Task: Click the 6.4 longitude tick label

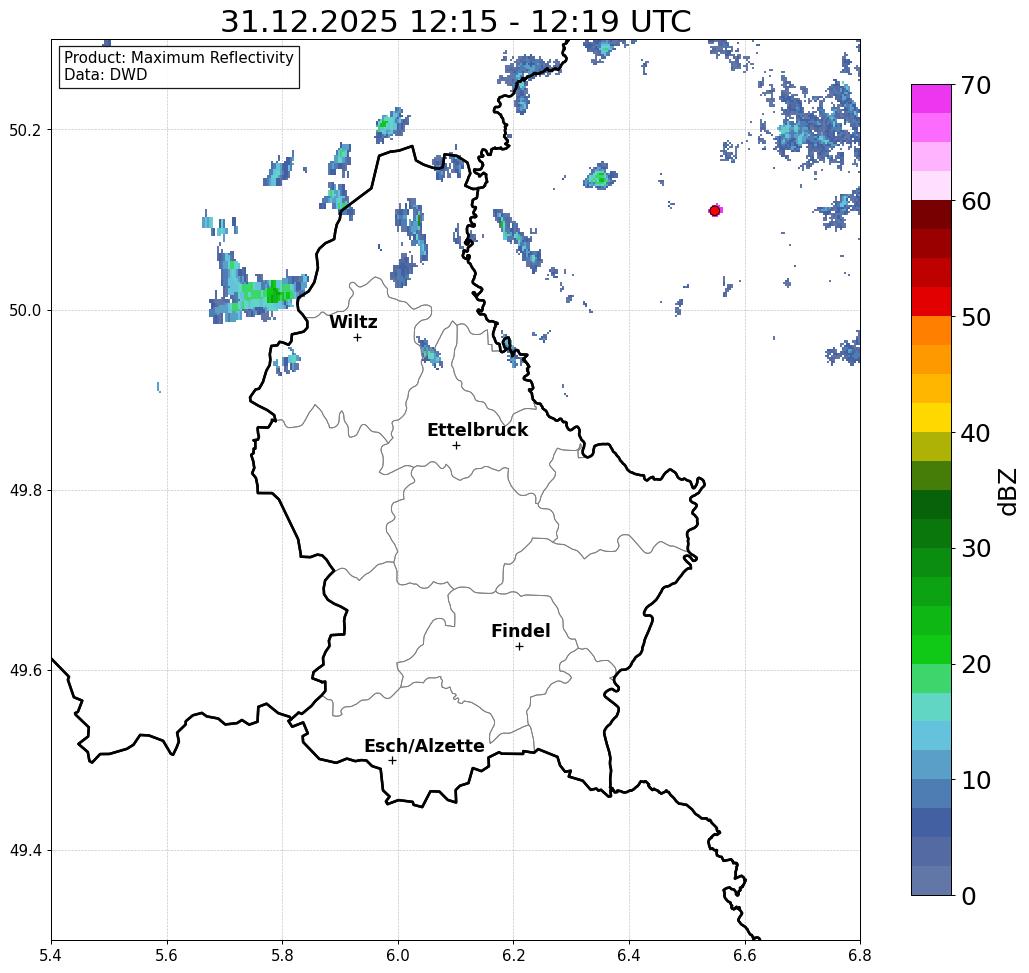Action: (x=629, y=955)
